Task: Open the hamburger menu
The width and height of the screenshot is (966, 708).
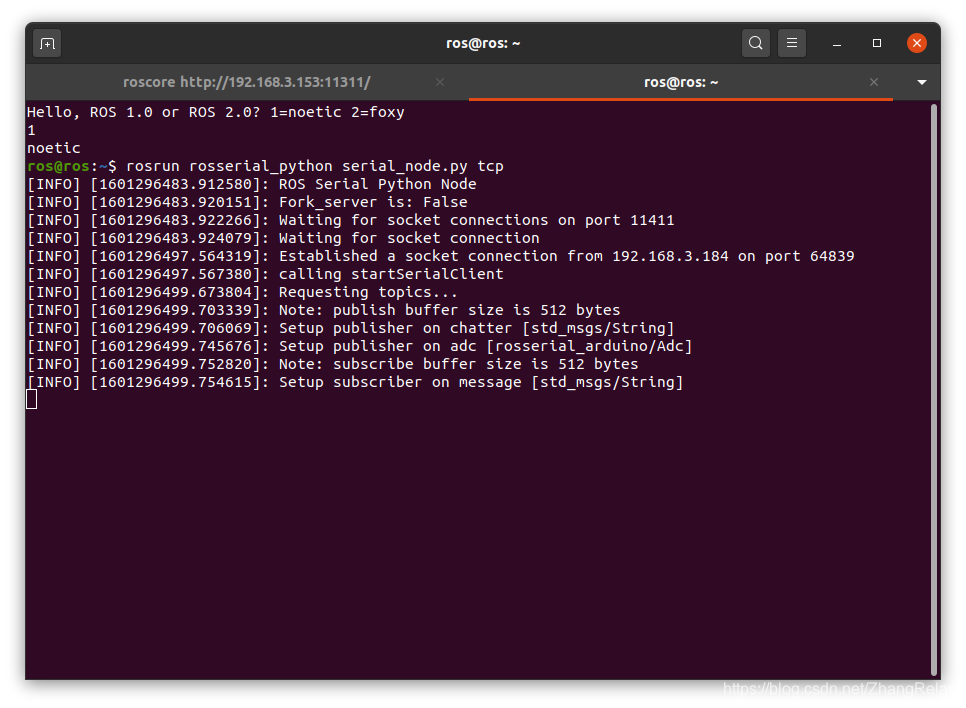Action: 792,43
